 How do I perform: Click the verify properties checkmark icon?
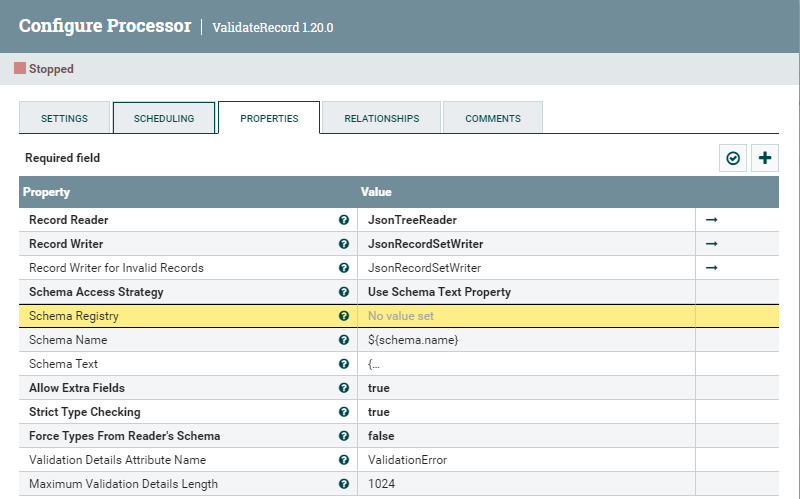point(734,158)
